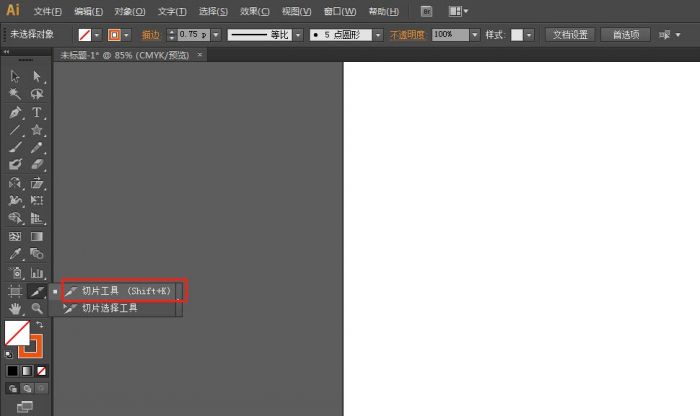Open the Bridge (Br) icon in menu bar
The width and height of the screenshot is (700, 416).
tap(427, 11)
